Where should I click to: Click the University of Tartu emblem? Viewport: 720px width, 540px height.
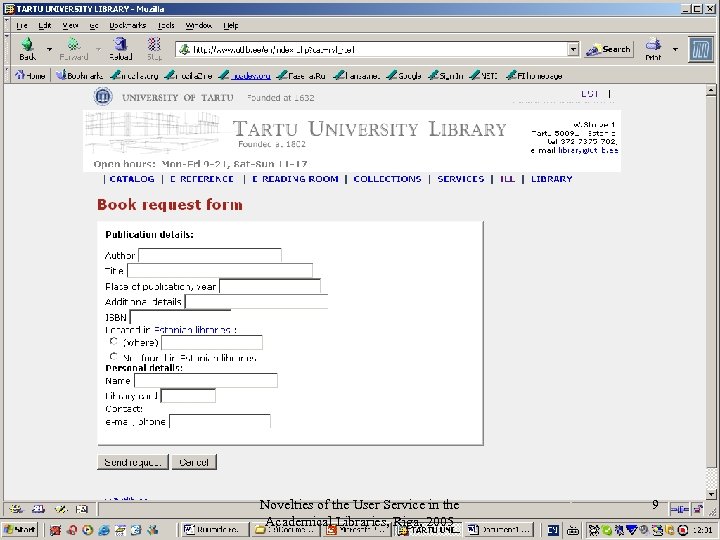point(103,96)
